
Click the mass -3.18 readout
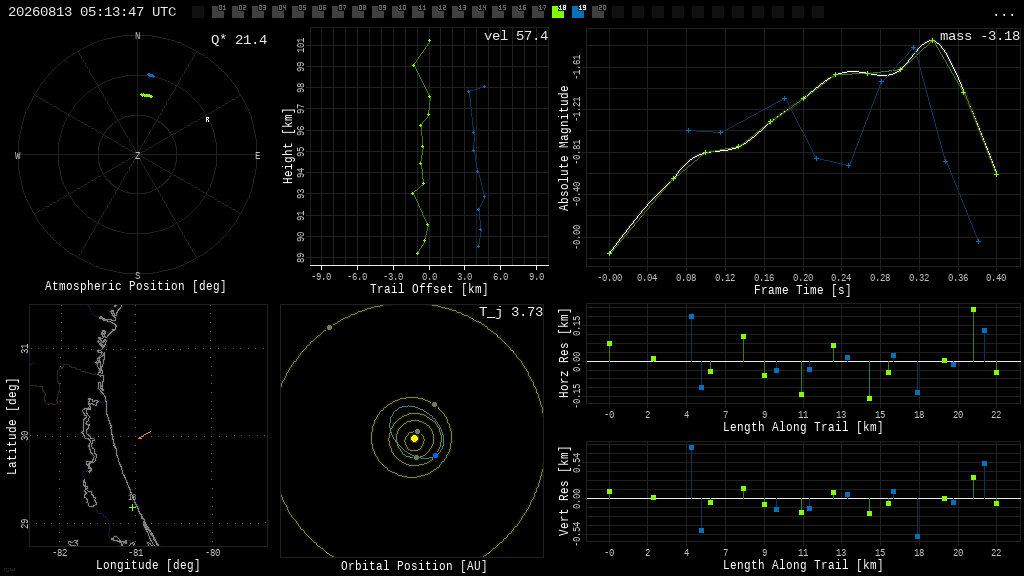(980, 36)
